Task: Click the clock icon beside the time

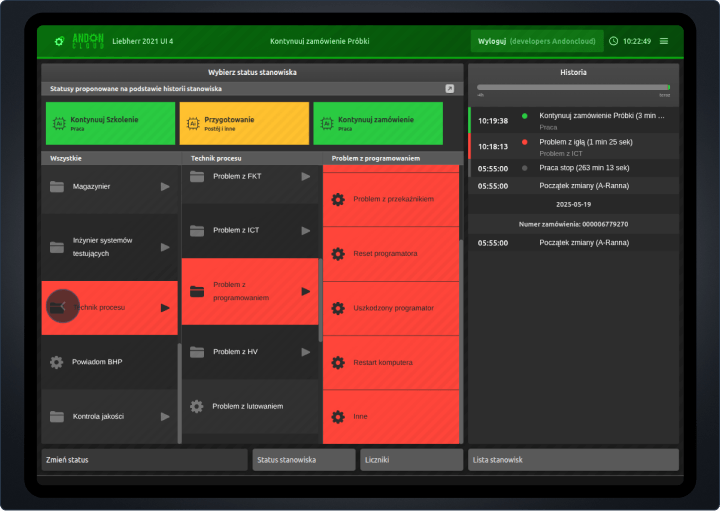Action: 613,41
